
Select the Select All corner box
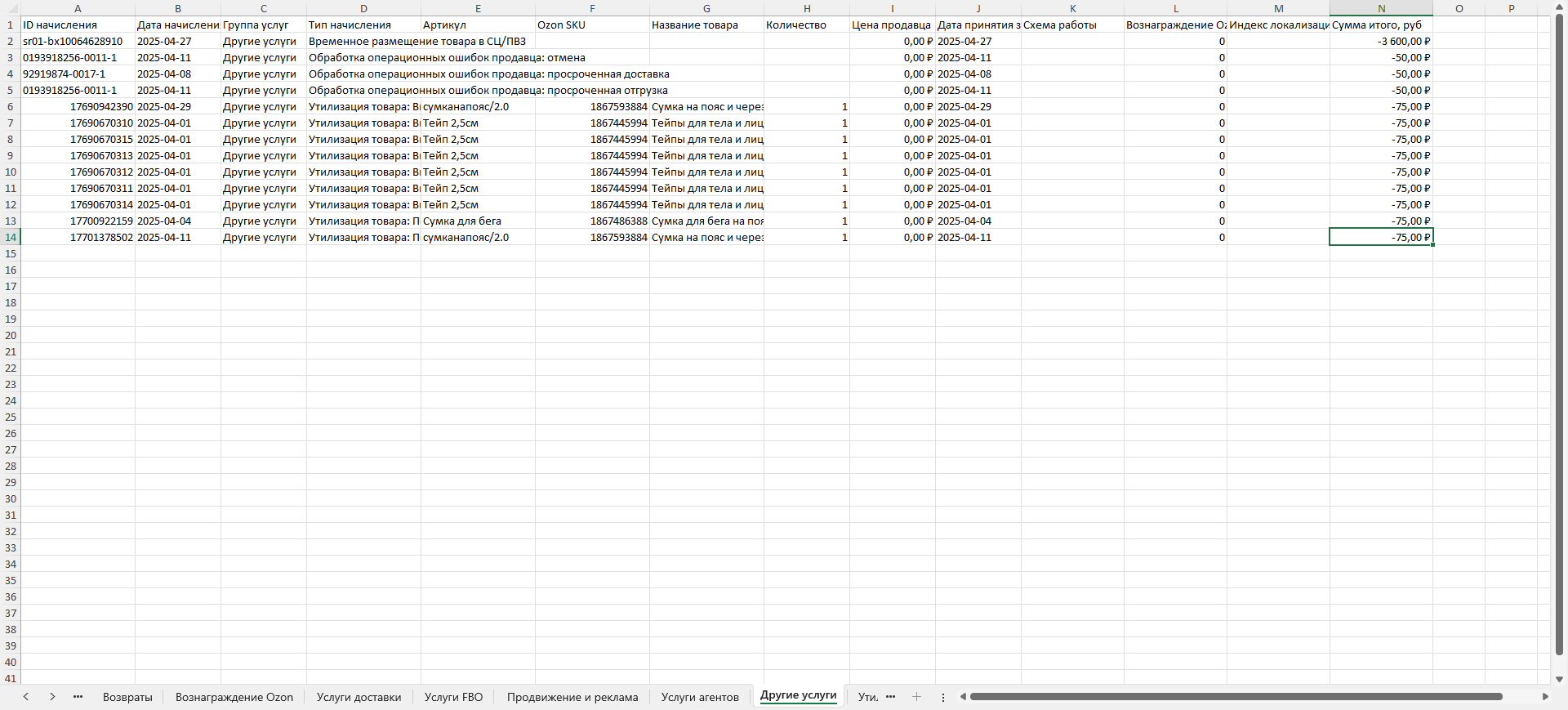click(x=10, y=8)
